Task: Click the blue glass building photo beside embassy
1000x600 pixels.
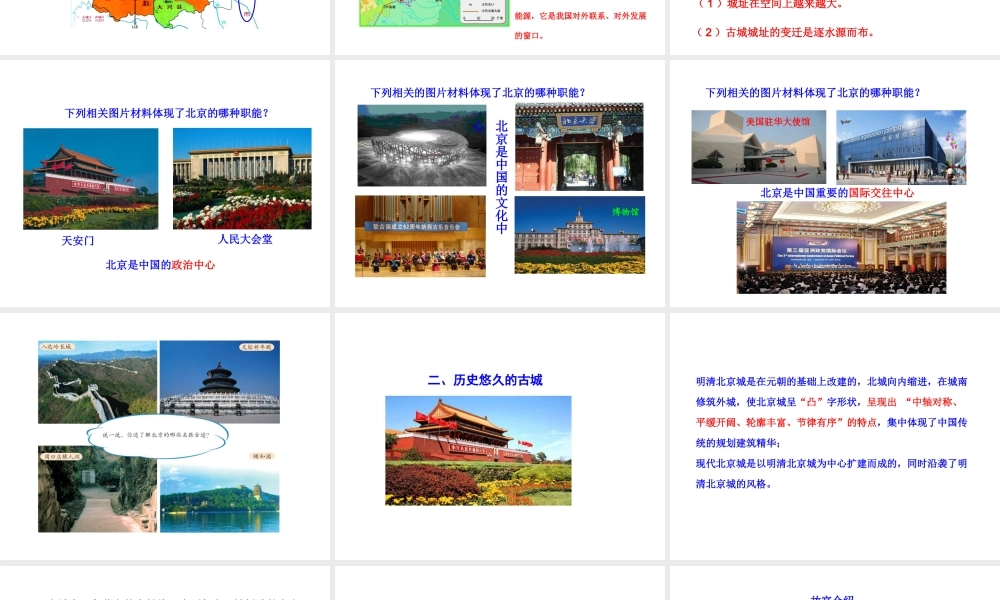Action: pos(901,147)
